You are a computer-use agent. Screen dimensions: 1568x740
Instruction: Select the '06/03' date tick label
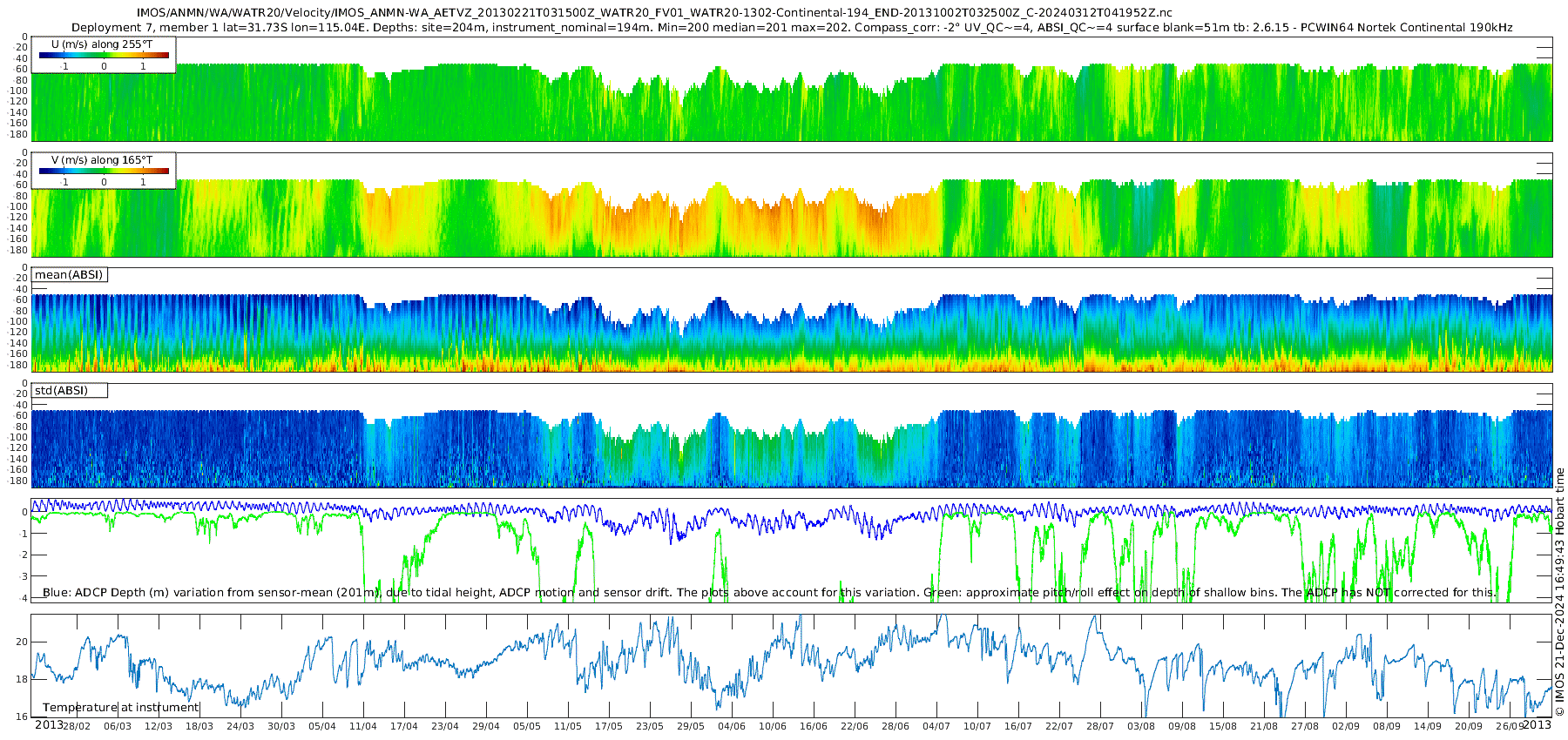coord(118,726)
